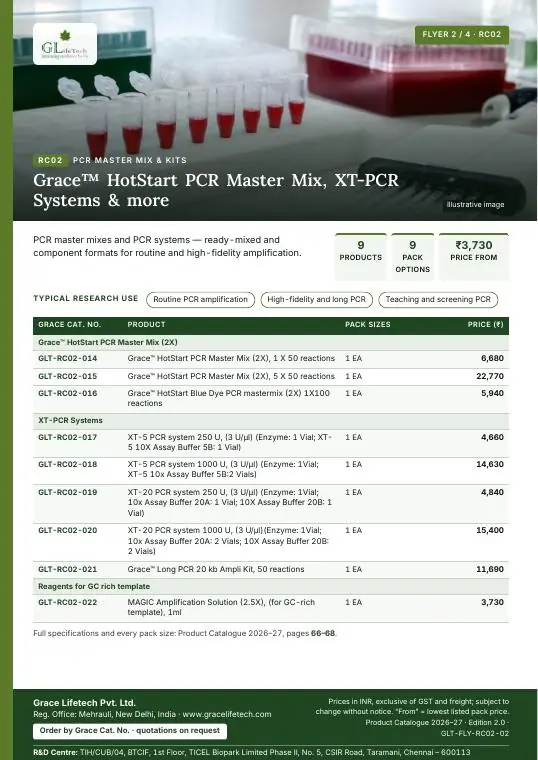Click the FLYER 2 / 4 · RC02 badge
538x760 pixels.
461,34
